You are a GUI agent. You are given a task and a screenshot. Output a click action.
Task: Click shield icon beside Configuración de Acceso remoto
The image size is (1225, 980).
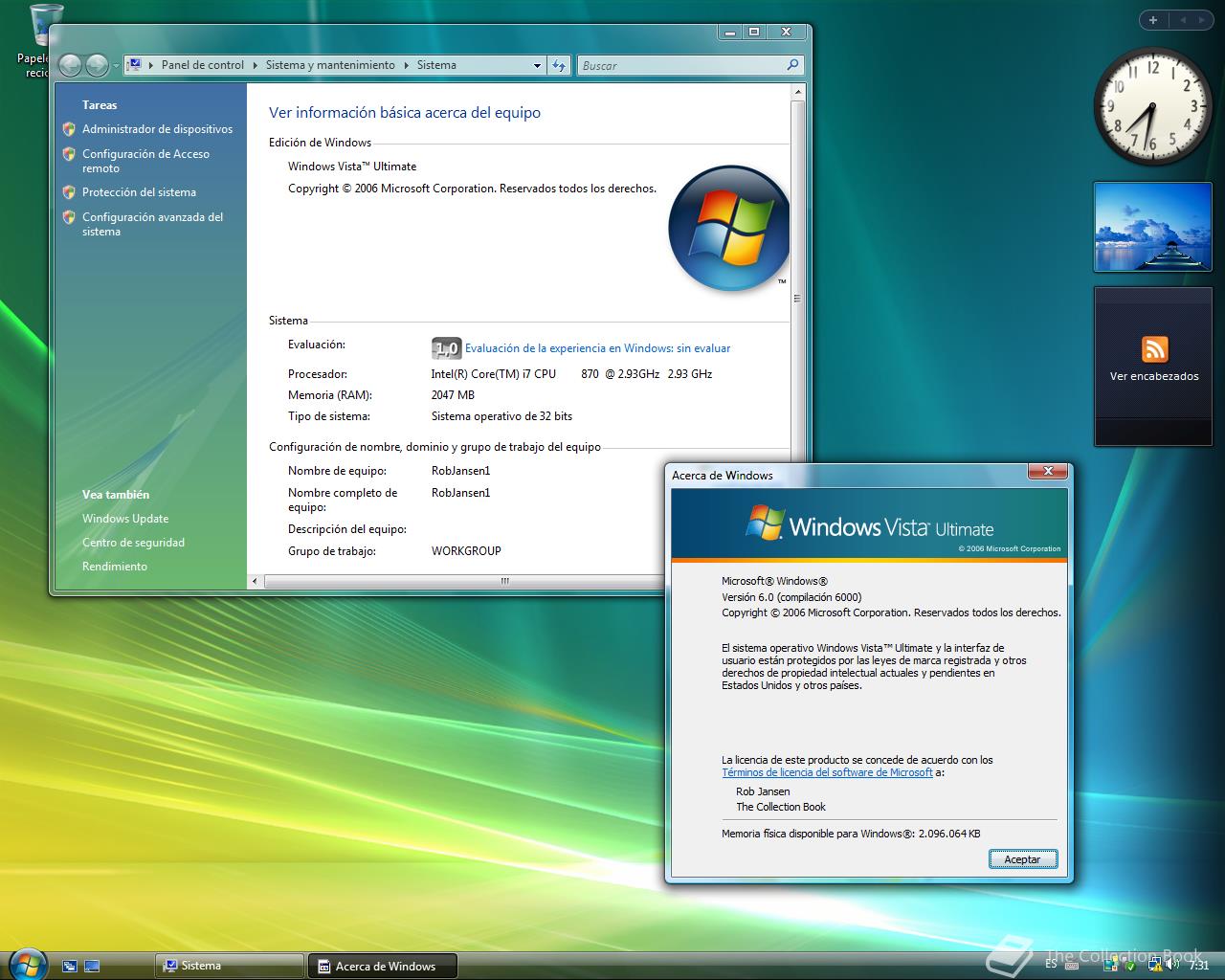coord(69,154)
